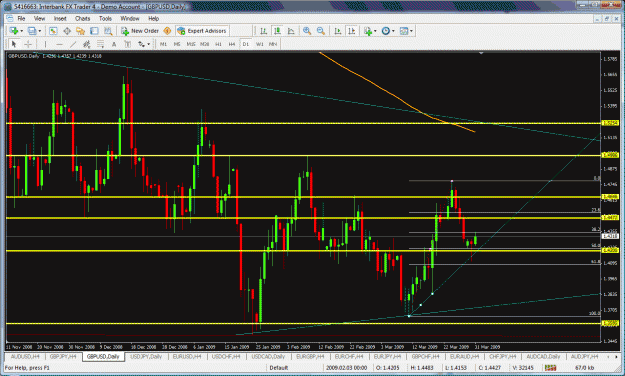This screenshot has width=625, height=376.
Task: Switch to M1 timeframe
Action: 163,44
